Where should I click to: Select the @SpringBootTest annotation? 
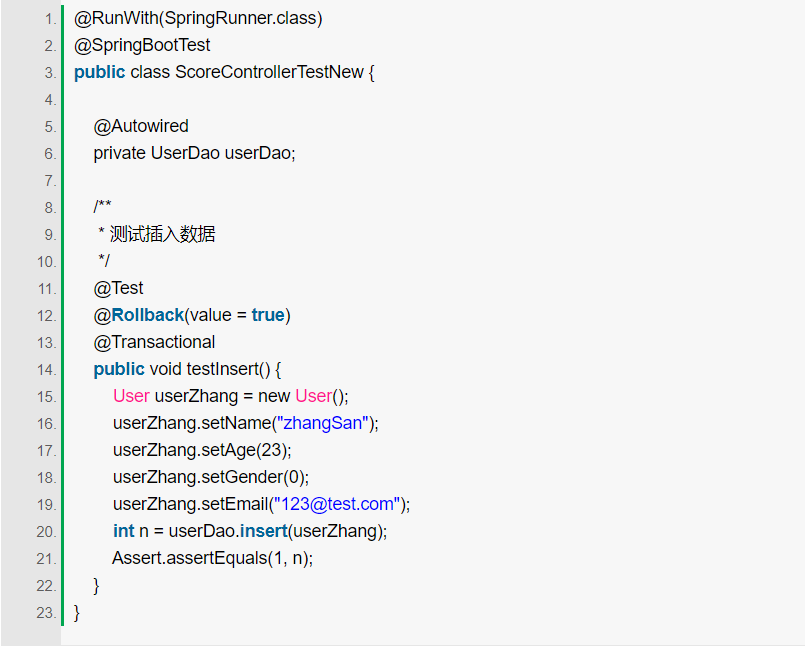142,45
